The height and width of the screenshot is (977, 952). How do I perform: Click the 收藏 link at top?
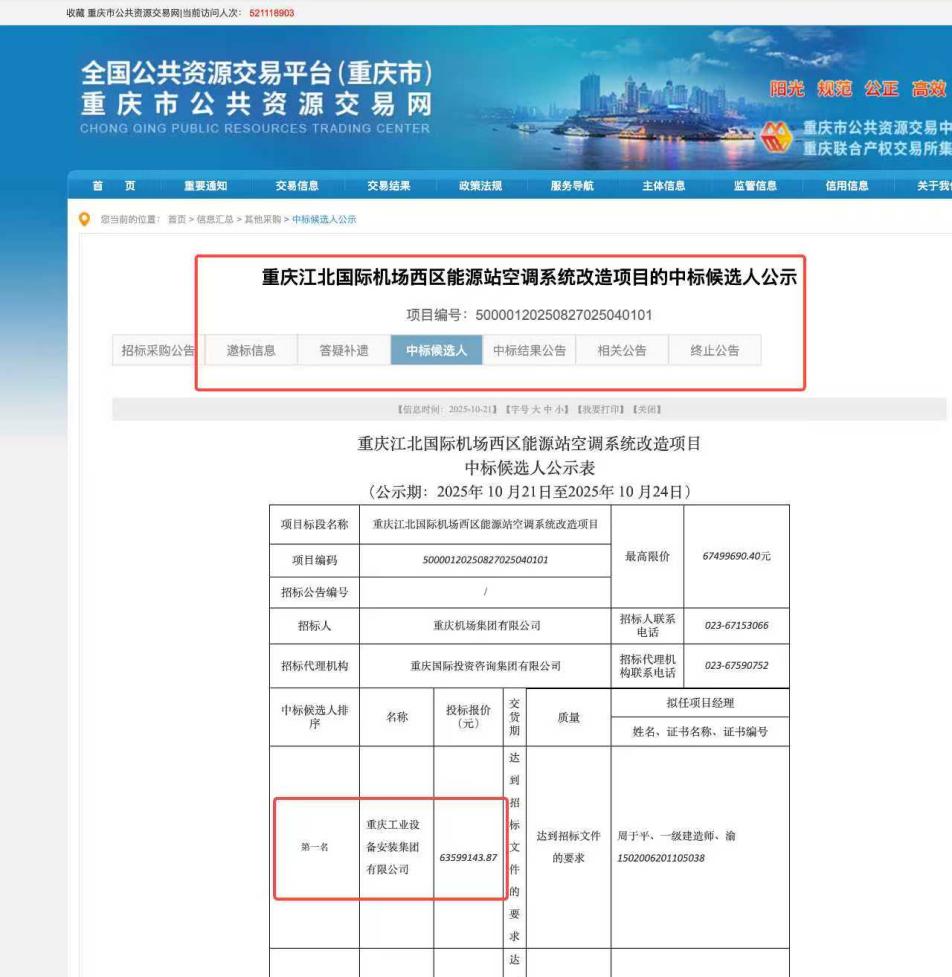click(75, 12)
